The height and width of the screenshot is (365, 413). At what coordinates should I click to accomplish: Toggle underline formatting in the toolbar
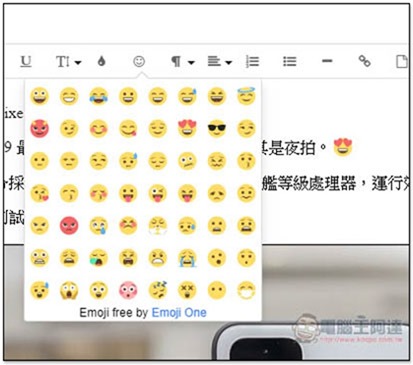[26, 62]
